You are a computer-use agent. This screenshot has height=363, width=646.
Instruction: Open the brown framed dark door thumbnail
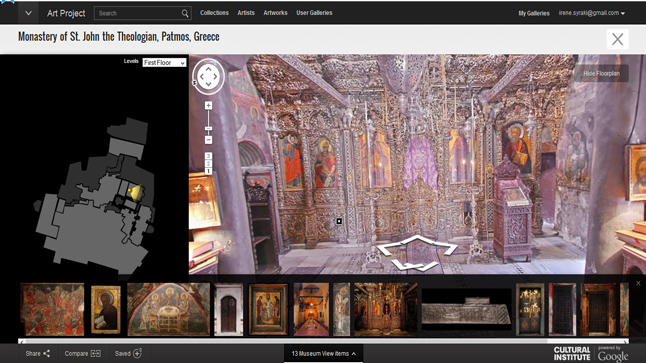598,309
